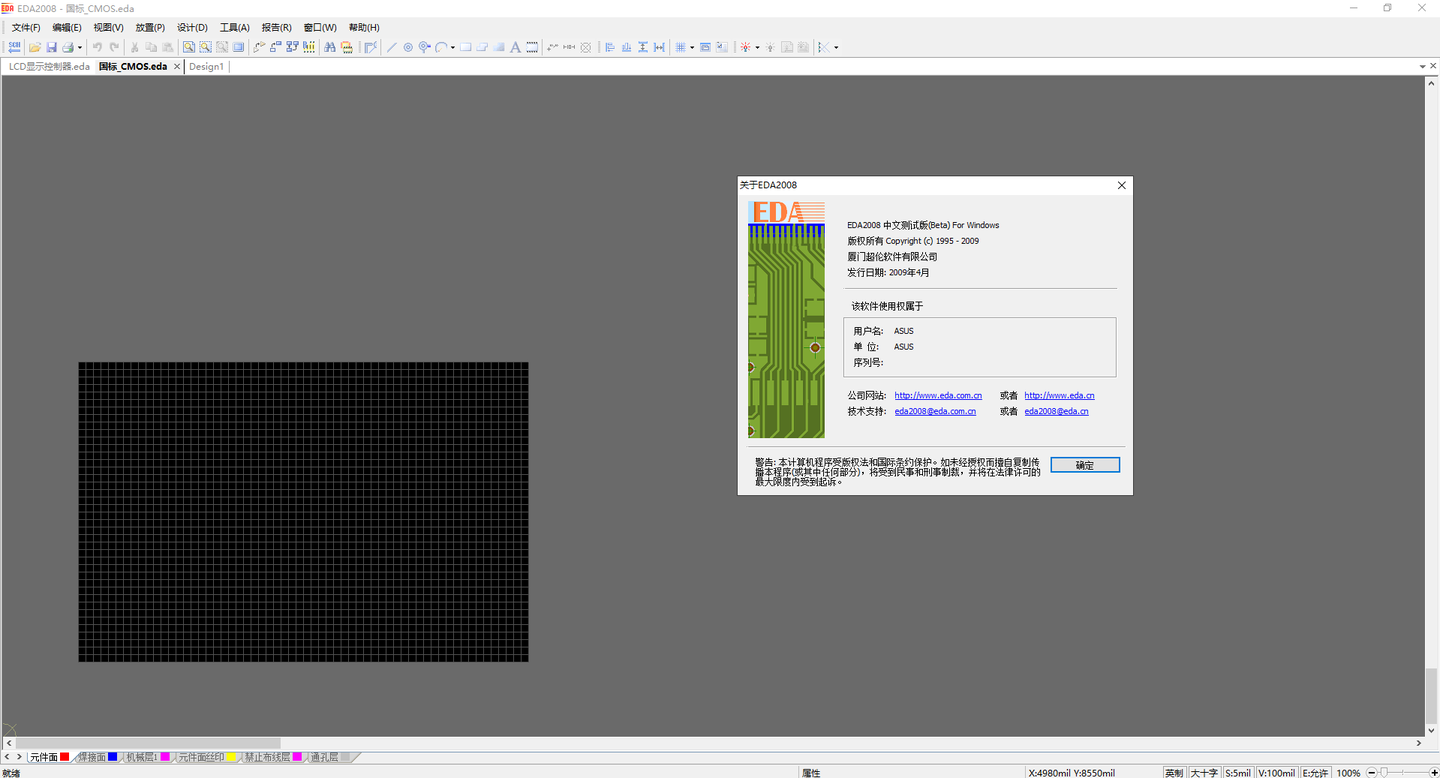Select the 元件面丝印 layer tab
The height and width of the screenshot is (778, 1440).
[x=207, y=758]
